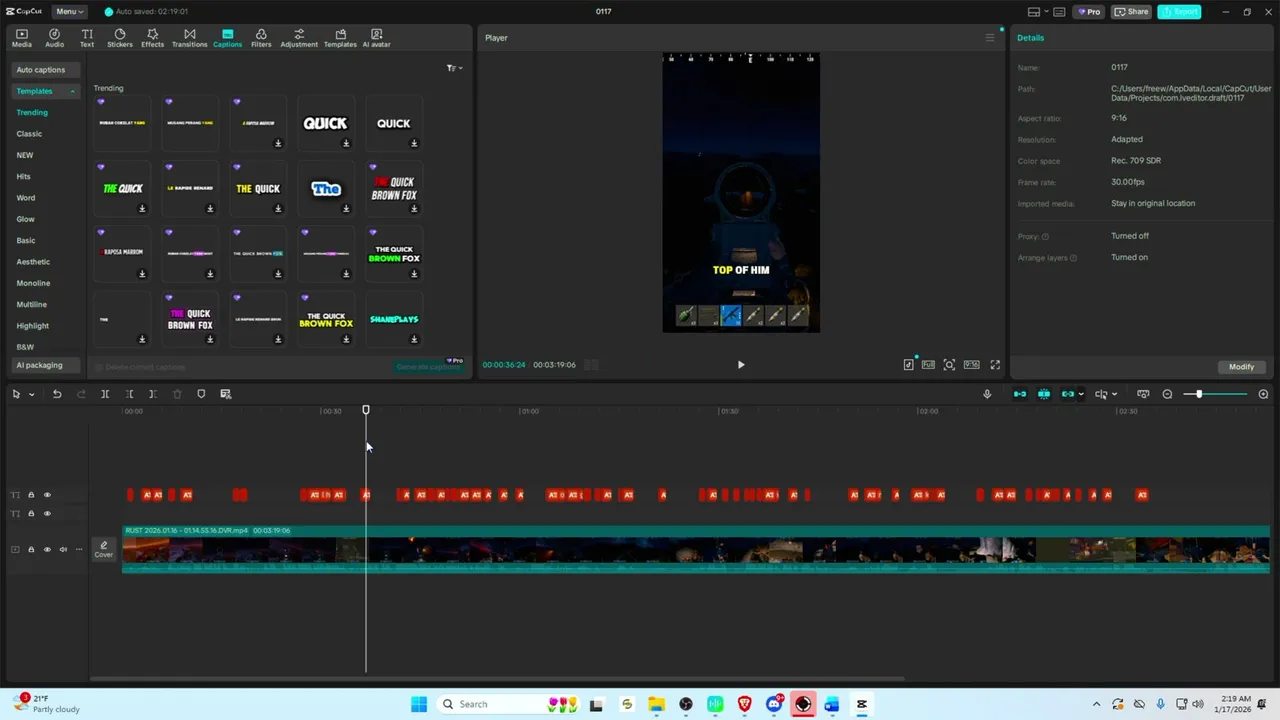Screen dimensions: 1280x720
Task: Click the player aspect ratio 9:16 icon
Action: (x=971, y=365)
